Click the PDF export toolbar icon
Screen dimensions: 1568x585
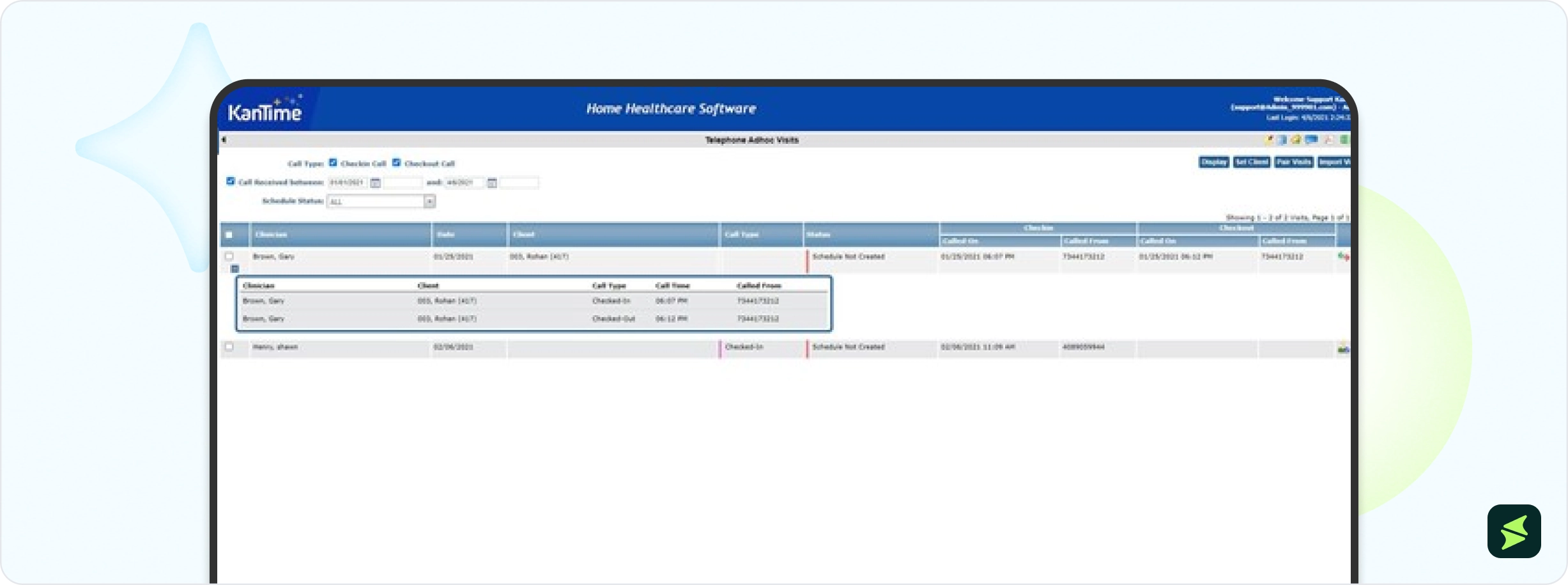[1328, 139]
